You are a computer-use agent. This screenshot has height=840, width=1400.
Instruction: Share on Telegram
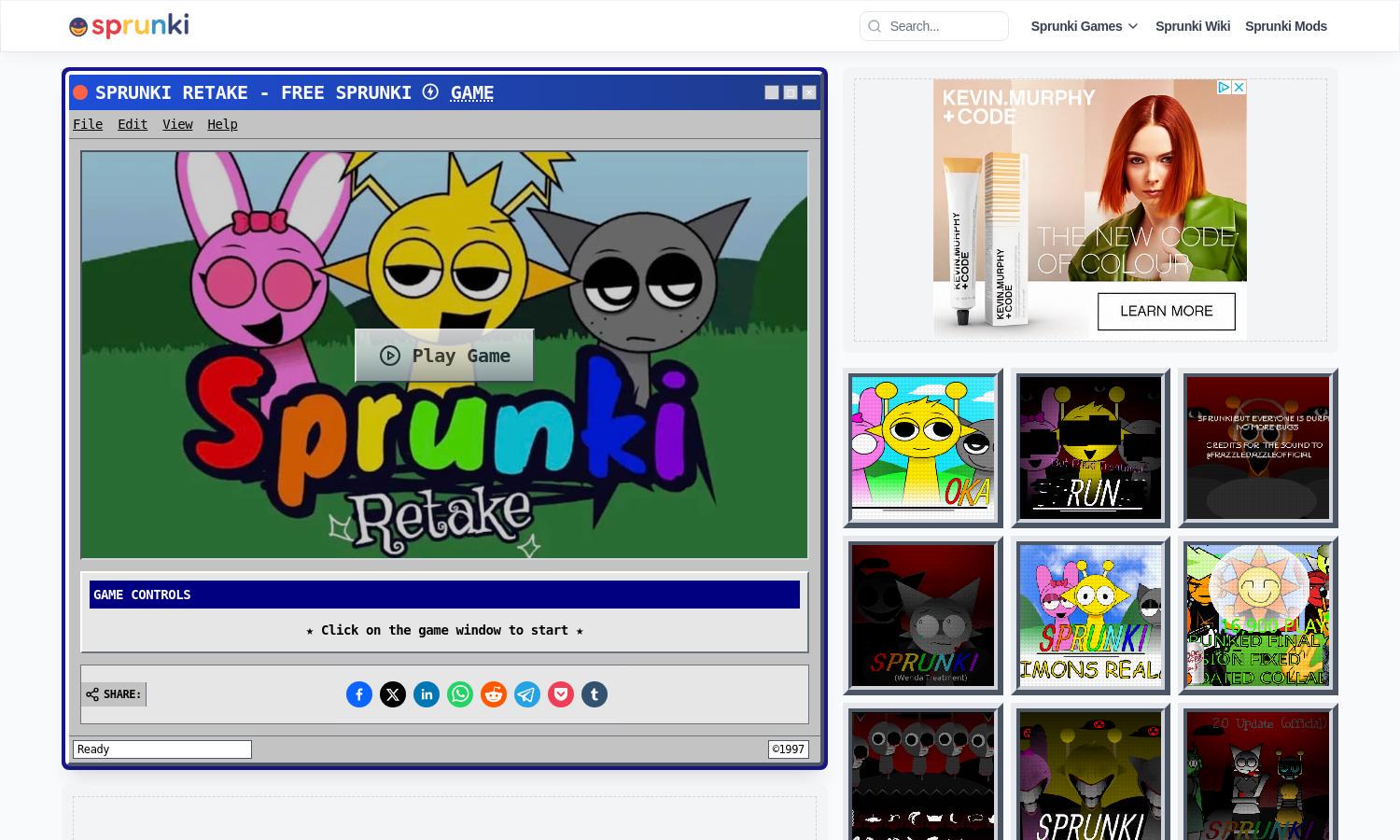pyautogui.click(x=527, y=694)
